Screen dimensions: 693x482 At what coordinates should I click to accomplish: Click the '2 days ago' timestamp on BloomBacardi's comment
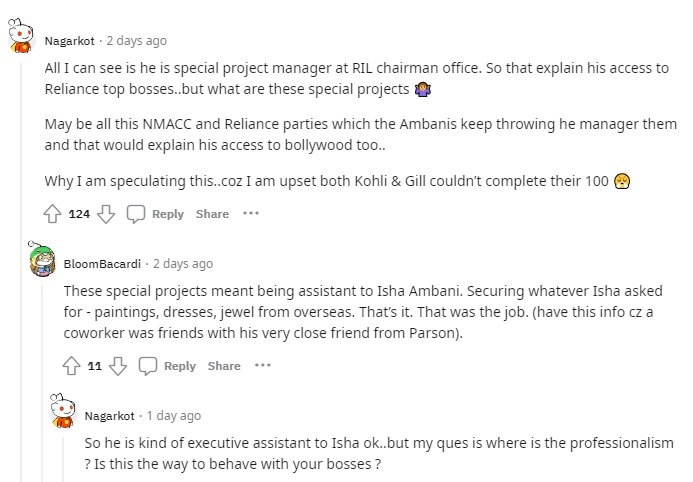182,264
